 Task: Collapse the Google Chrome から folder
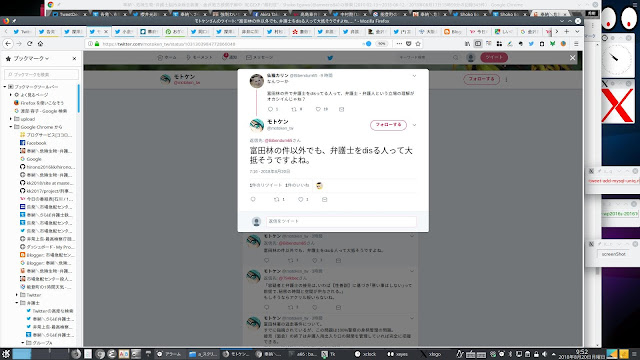coord(11,127)
